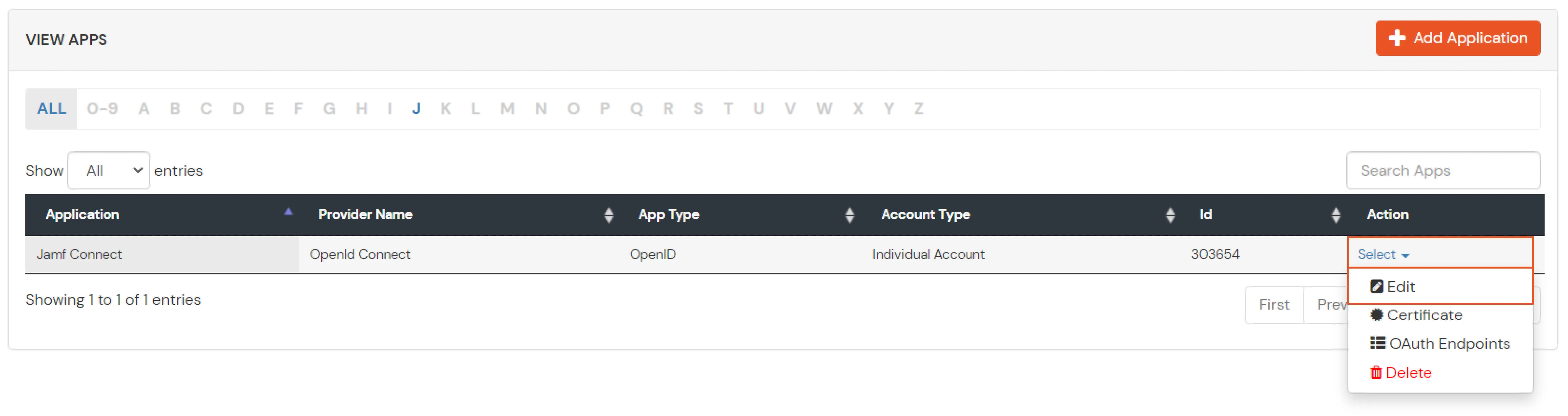Choose Edit from the action menu

(1440, 287)
